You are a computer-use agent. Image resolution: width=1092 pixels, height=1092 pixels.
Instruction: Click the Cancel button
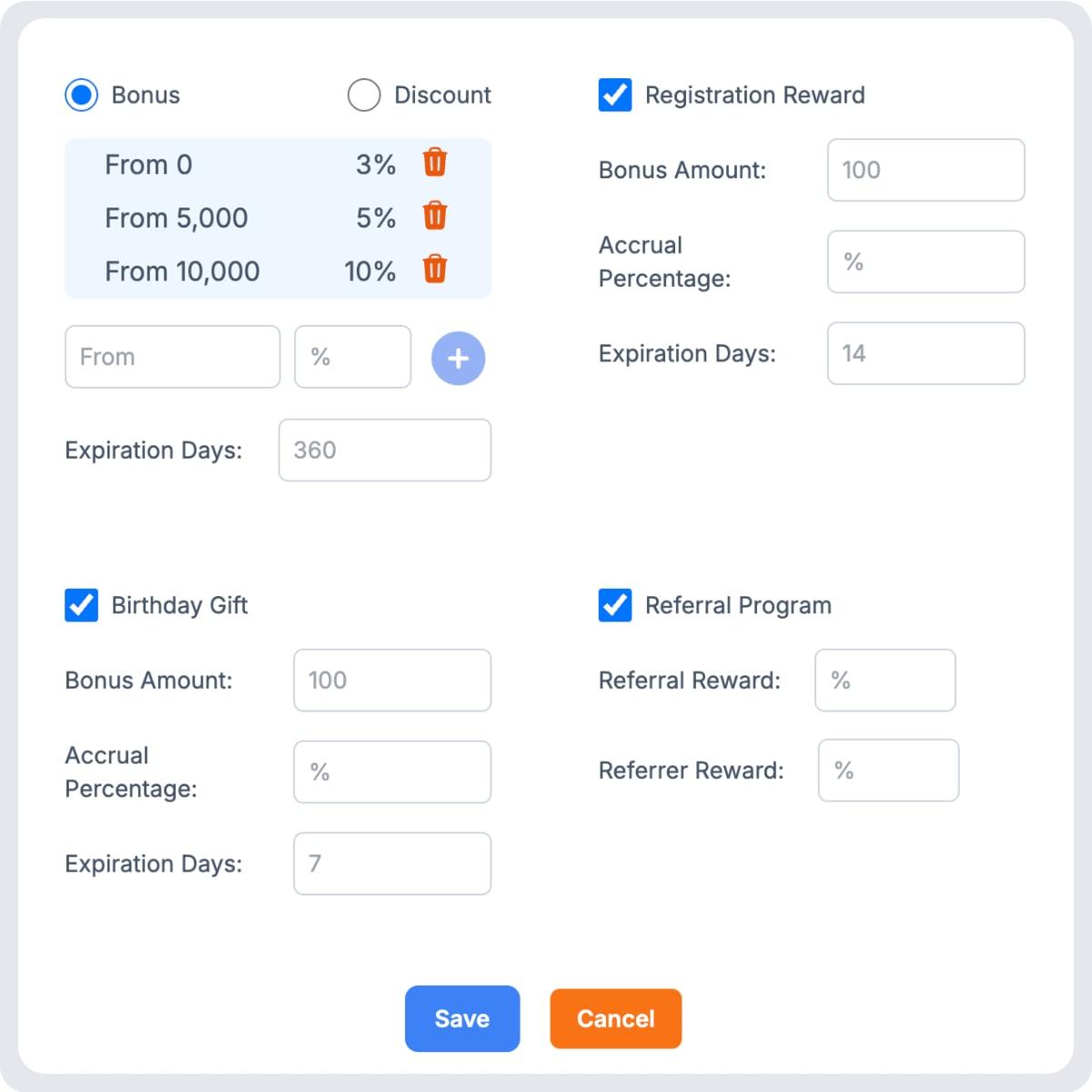615,1018
